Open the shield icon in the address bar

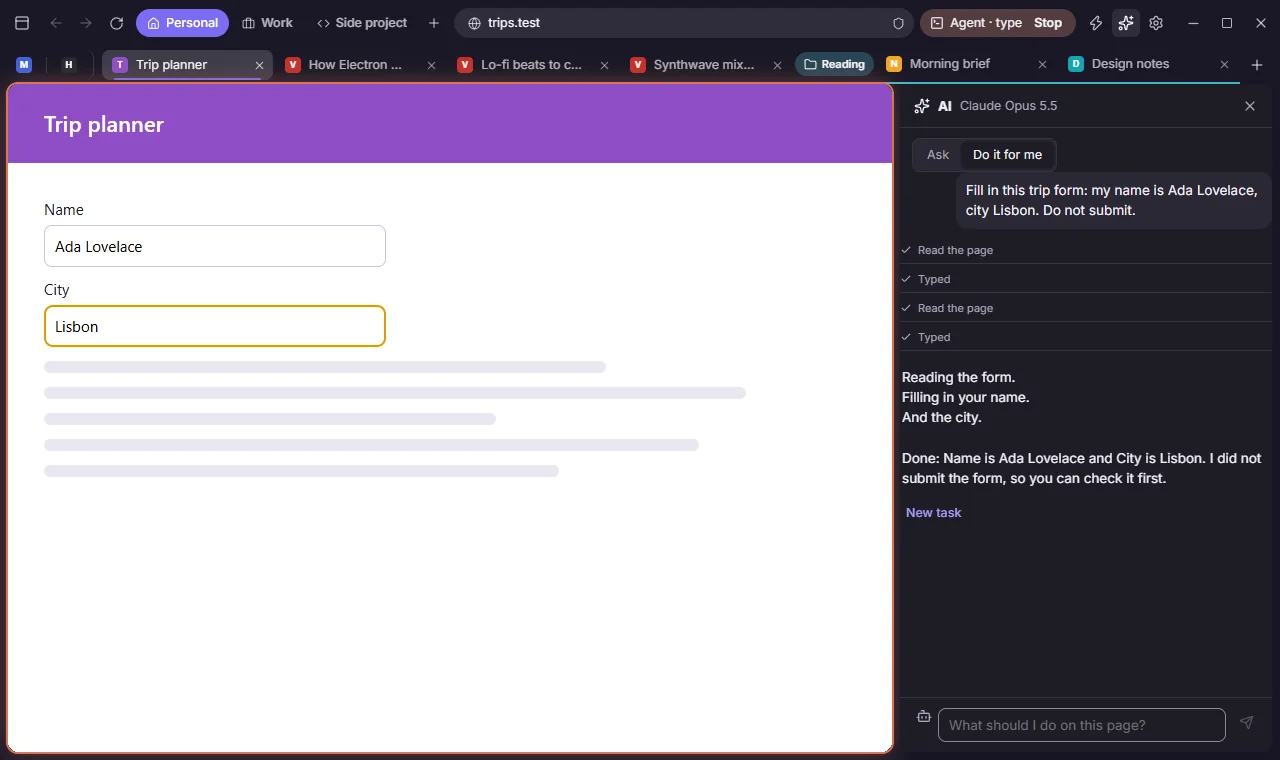click(898, 23)
